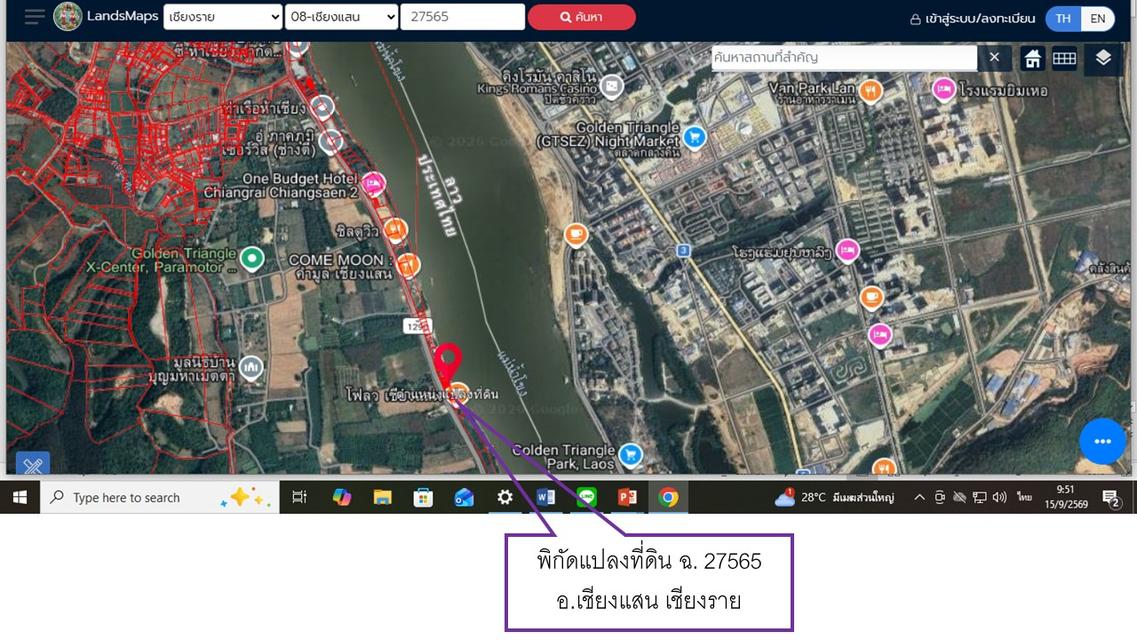Click the route 3 highway shield
Image resolution: width=1137 pixels, height=640 pixels.
point(683,250)
